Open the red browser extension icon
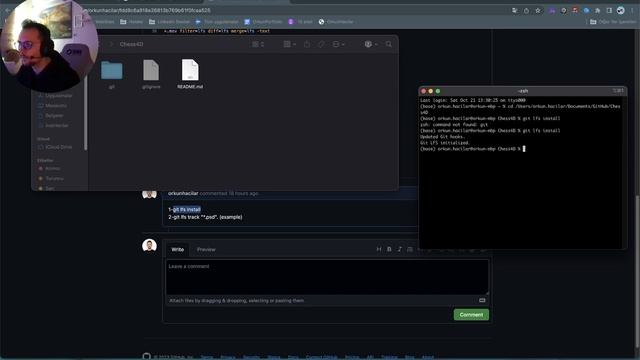This screenshot has width=640, height=360. pyautogui.click(x=575, y=11)
